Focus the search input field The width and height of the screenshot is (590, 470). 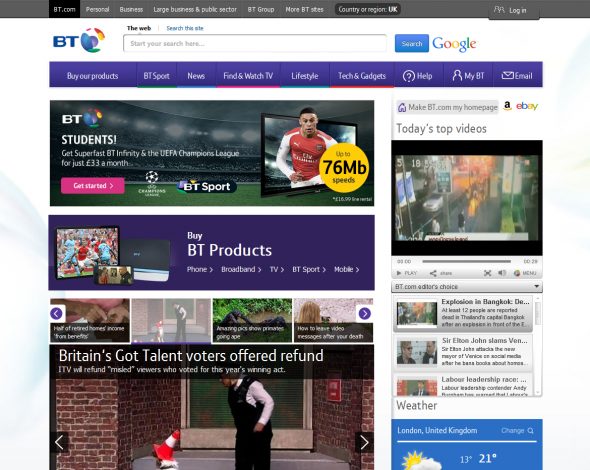tap(255, 44)
